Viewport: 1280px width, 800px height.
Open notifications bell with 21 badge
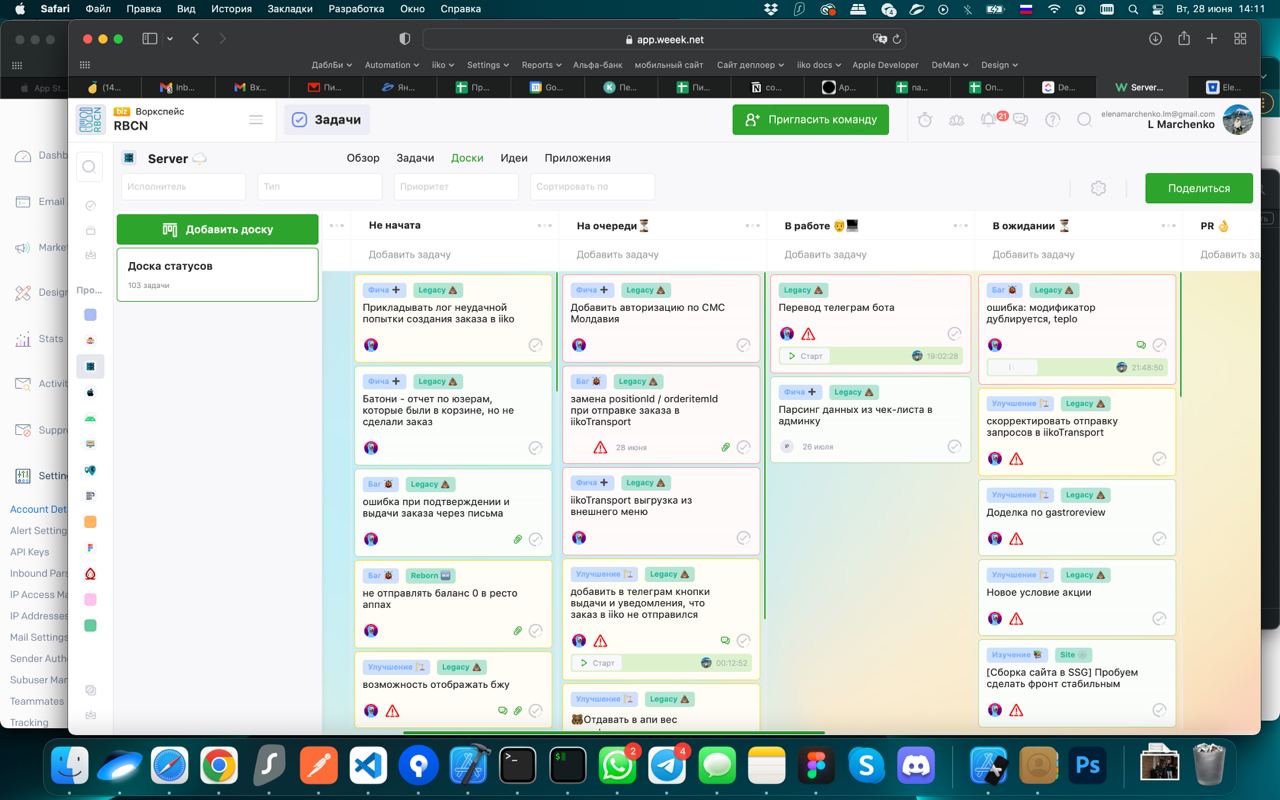tap(988, 120)
